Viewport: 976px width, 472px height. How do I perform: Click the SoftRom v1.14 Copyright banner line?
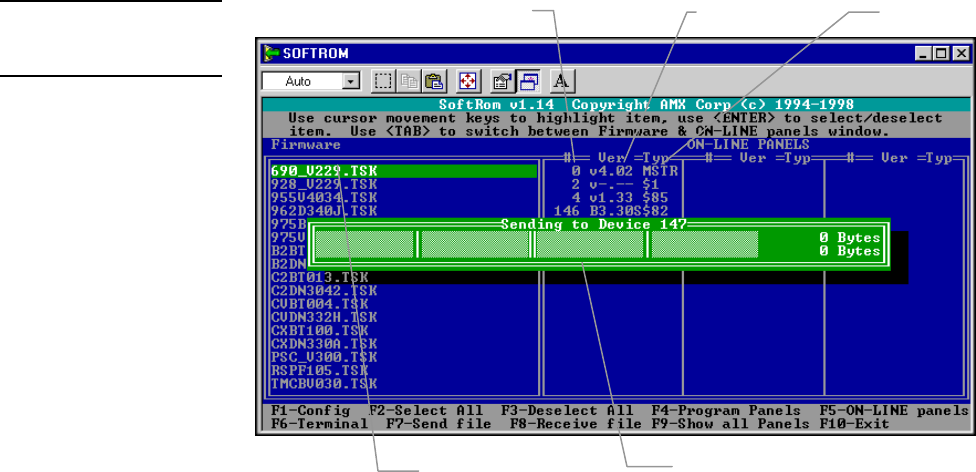pyautogui.click(x=646, y=105)
